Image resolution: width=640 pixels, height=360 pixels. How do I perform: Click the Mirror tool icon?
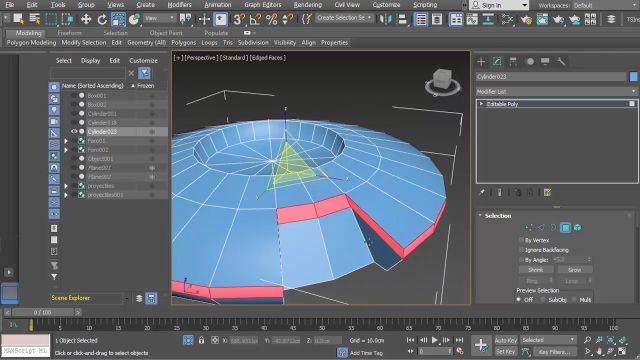pyautogui.click(x=386, y=19)
